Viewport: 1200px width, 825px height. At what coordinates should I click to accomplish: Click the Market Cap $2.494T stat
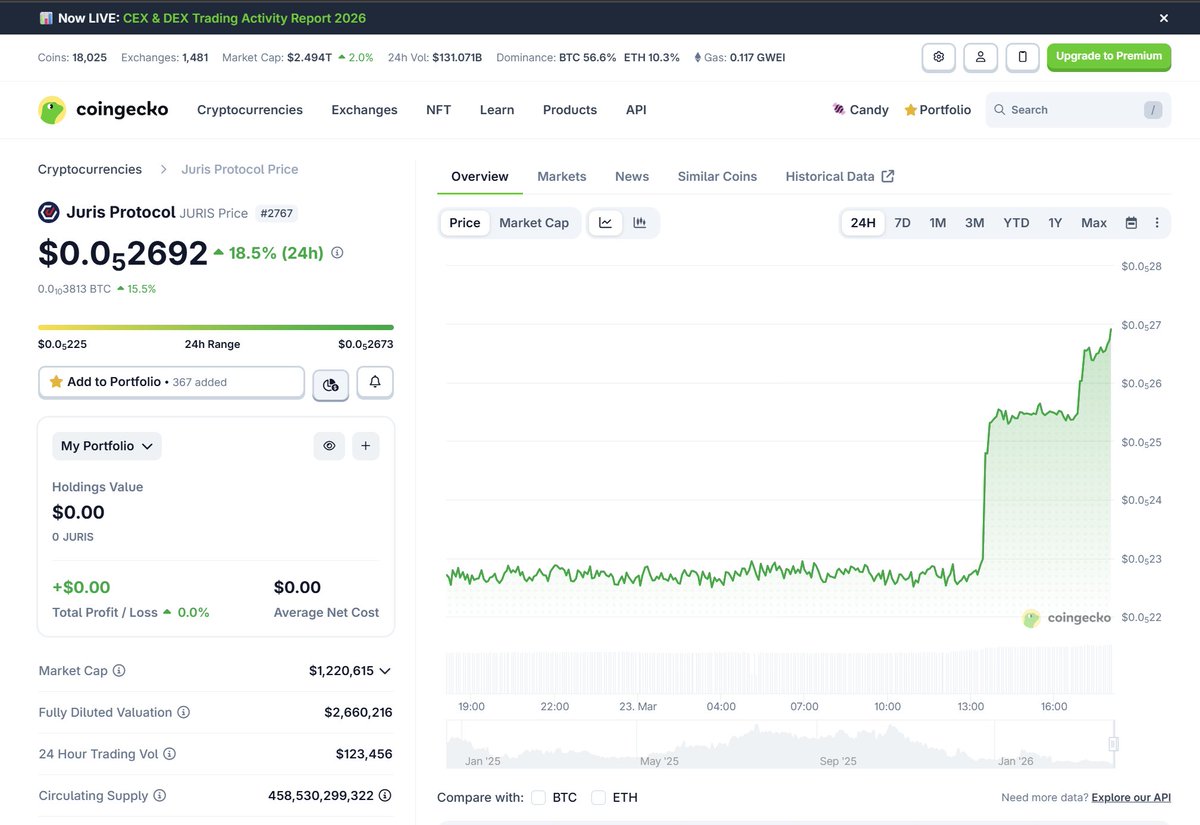click(x=297, y=57)
